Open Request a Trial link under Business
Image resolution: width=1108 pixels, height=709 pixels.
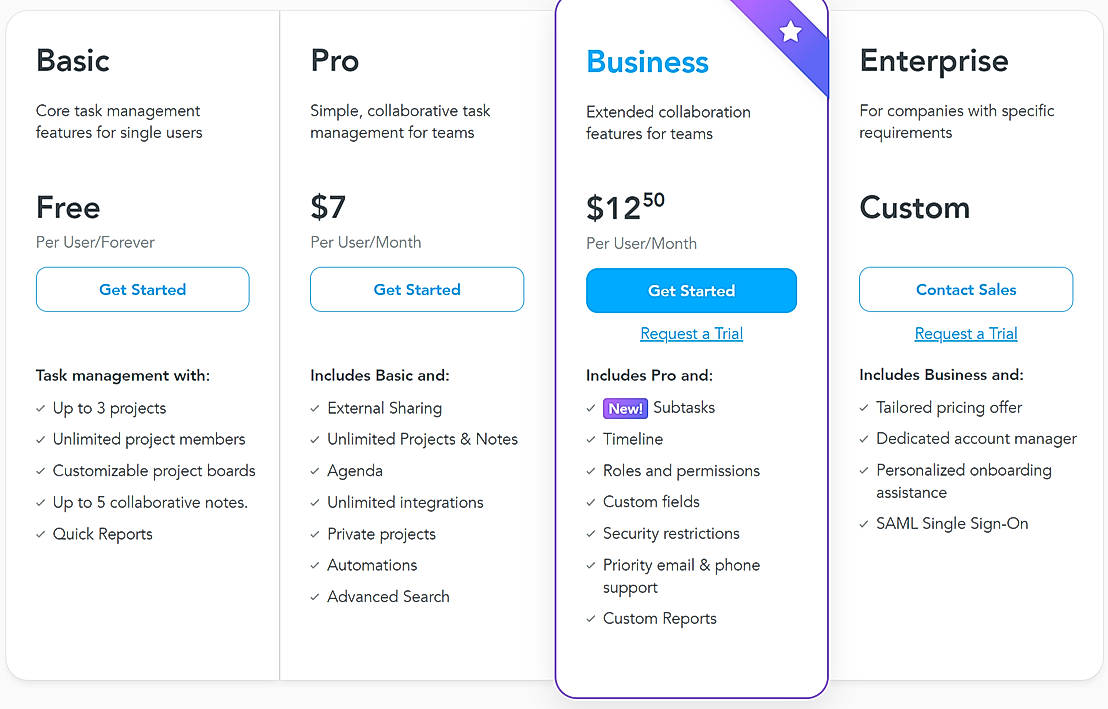(691, 334)
